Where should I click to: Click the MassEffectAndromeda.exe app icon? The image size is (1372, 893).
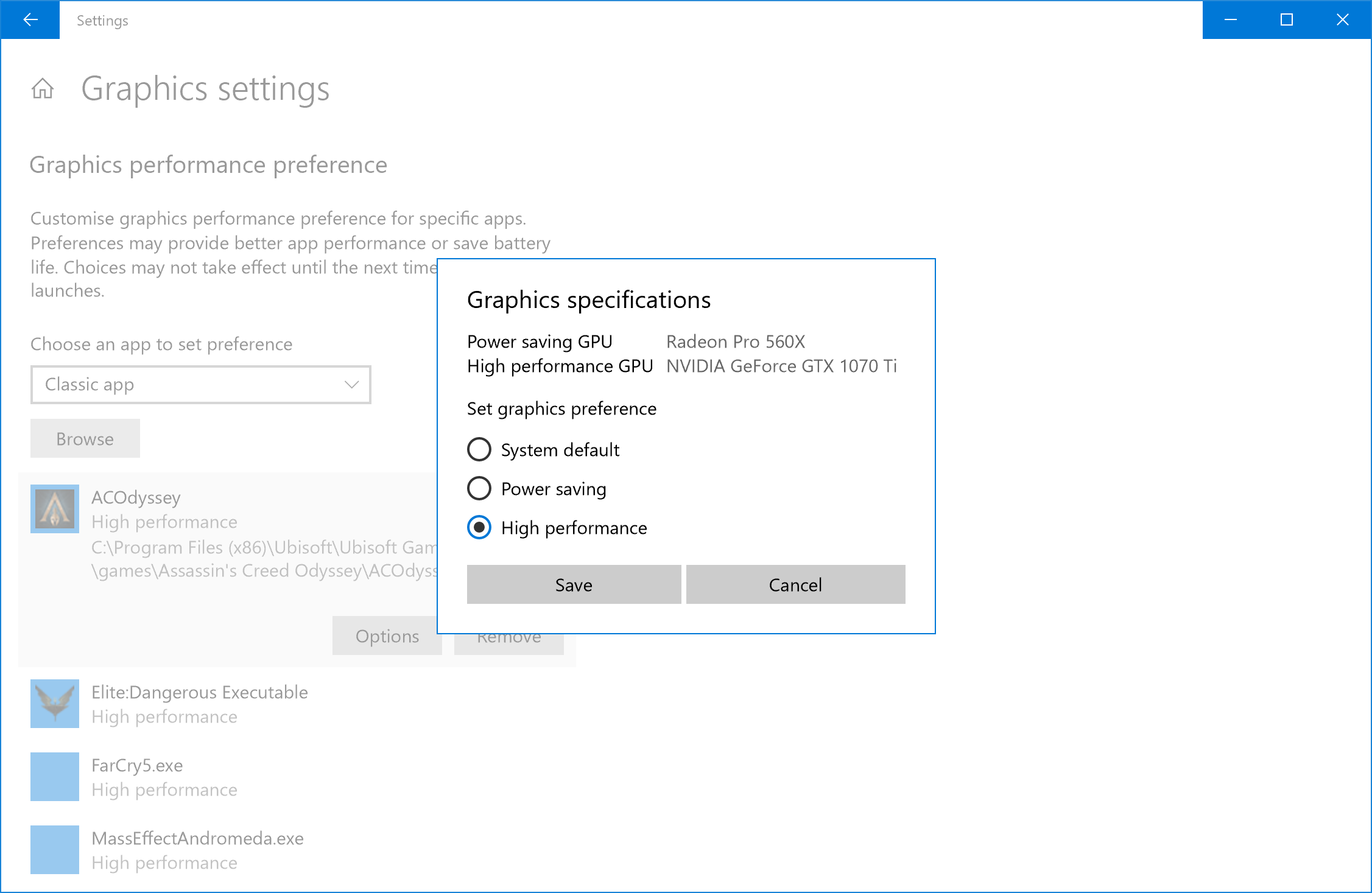point(55,850)
